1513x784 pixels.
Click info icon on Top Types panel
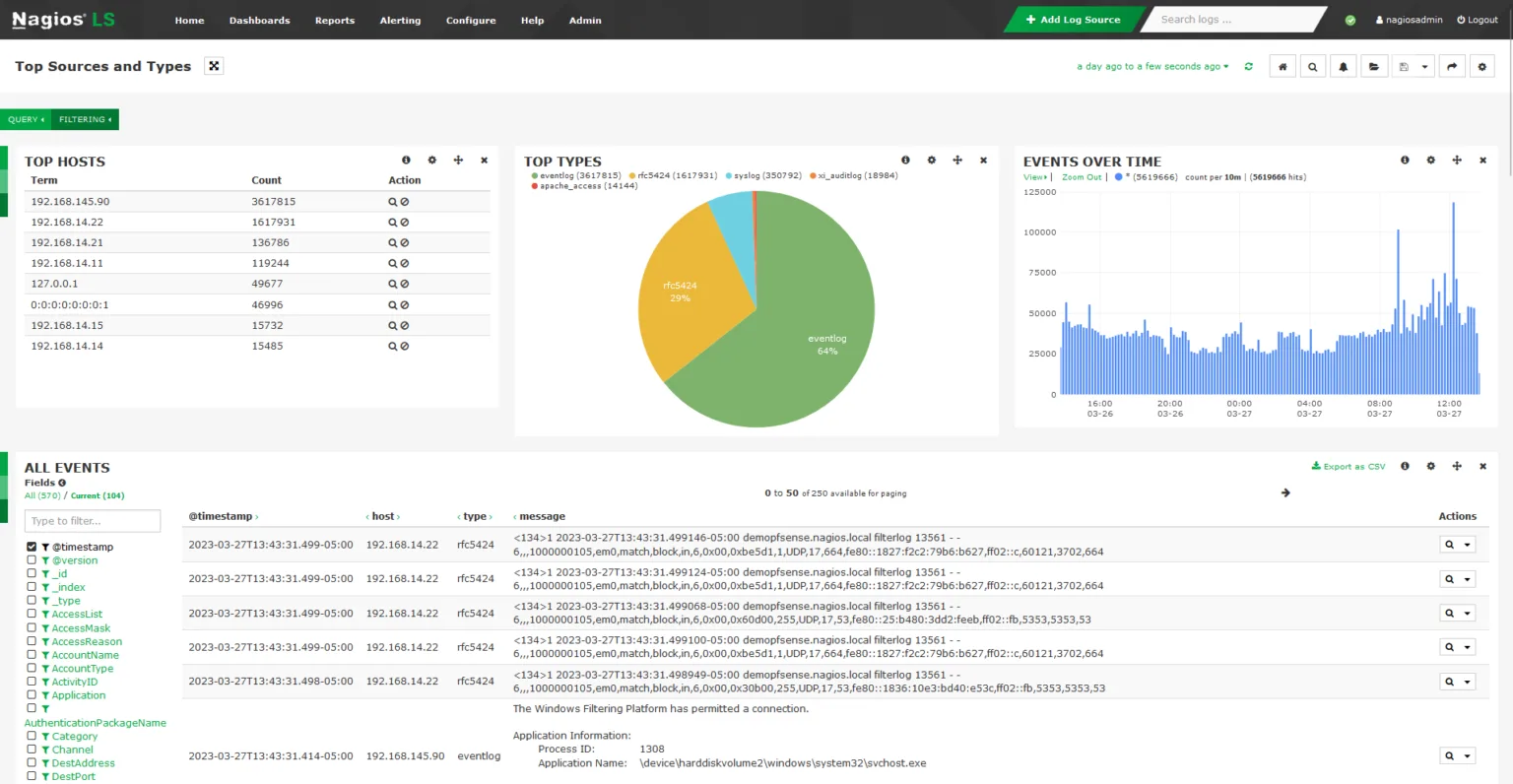[905, 160]
